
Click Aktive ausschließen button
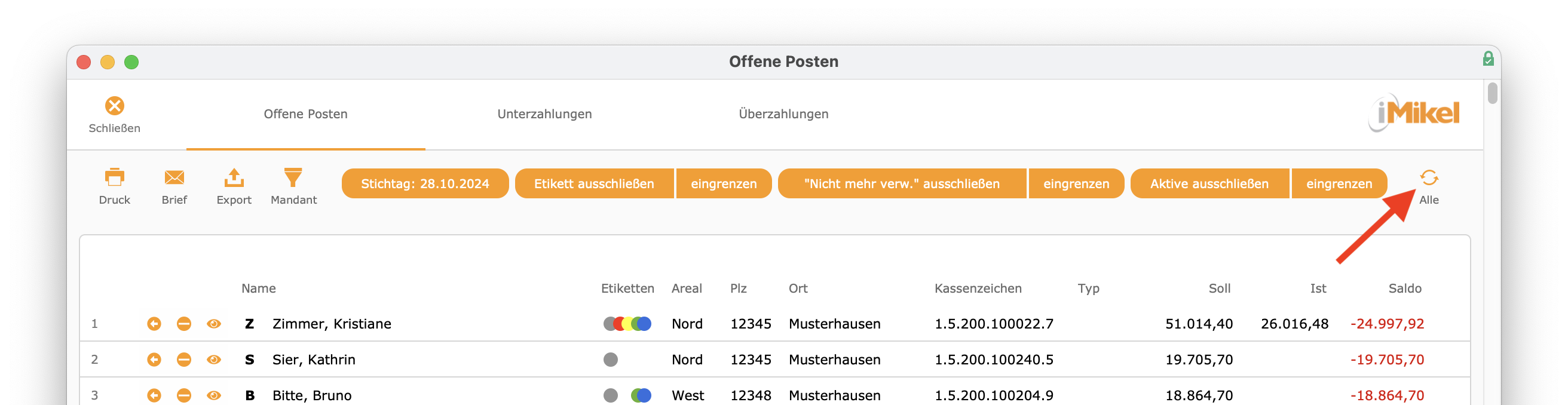(1209, 183)
